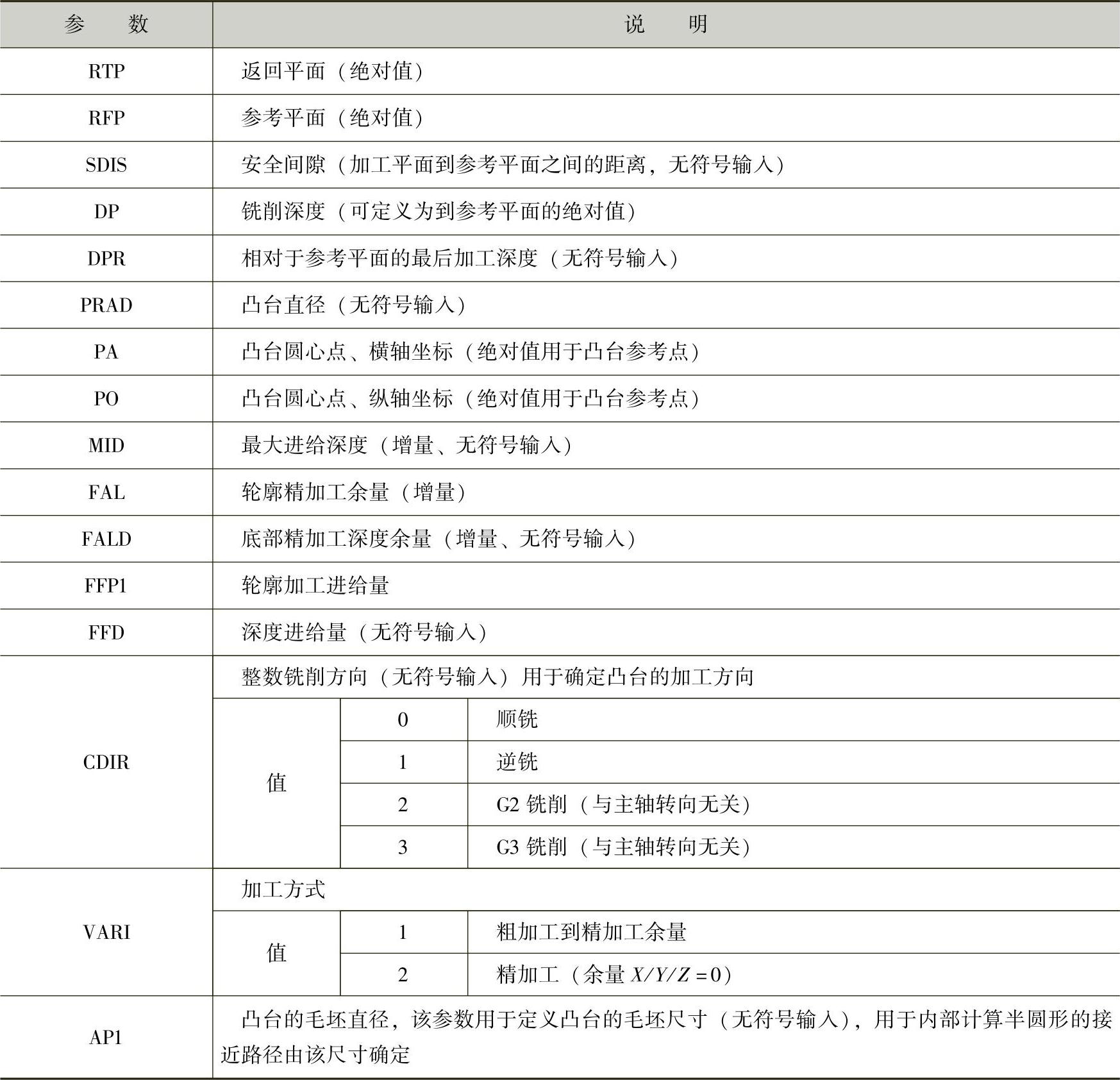Select 粗加工到精加工余量 description
Screen dimensions: 1120x1080
click(x=592, y=932)
